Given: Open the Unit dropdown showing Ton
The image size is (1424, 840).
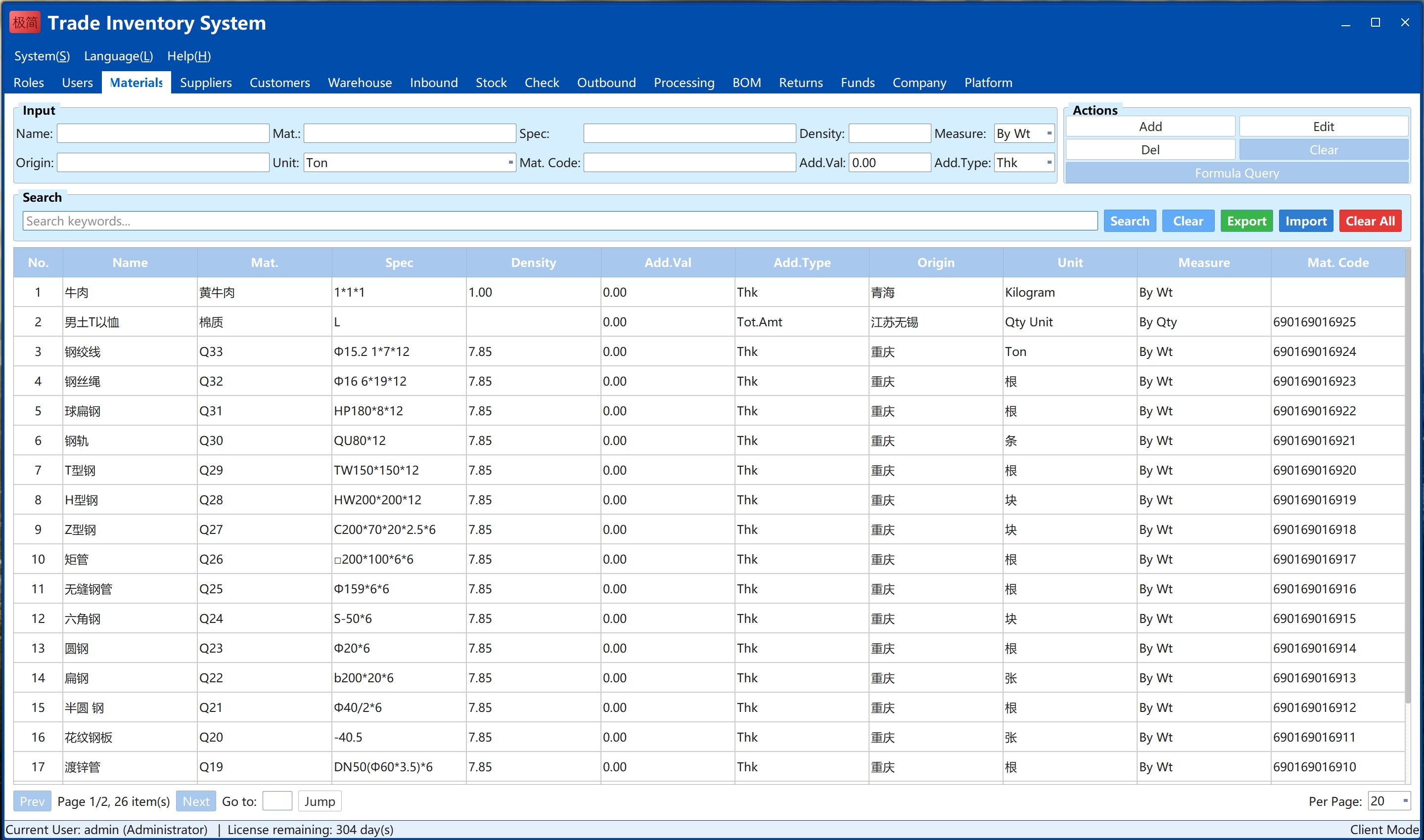Looking at the screenshot, I should 410,163.
